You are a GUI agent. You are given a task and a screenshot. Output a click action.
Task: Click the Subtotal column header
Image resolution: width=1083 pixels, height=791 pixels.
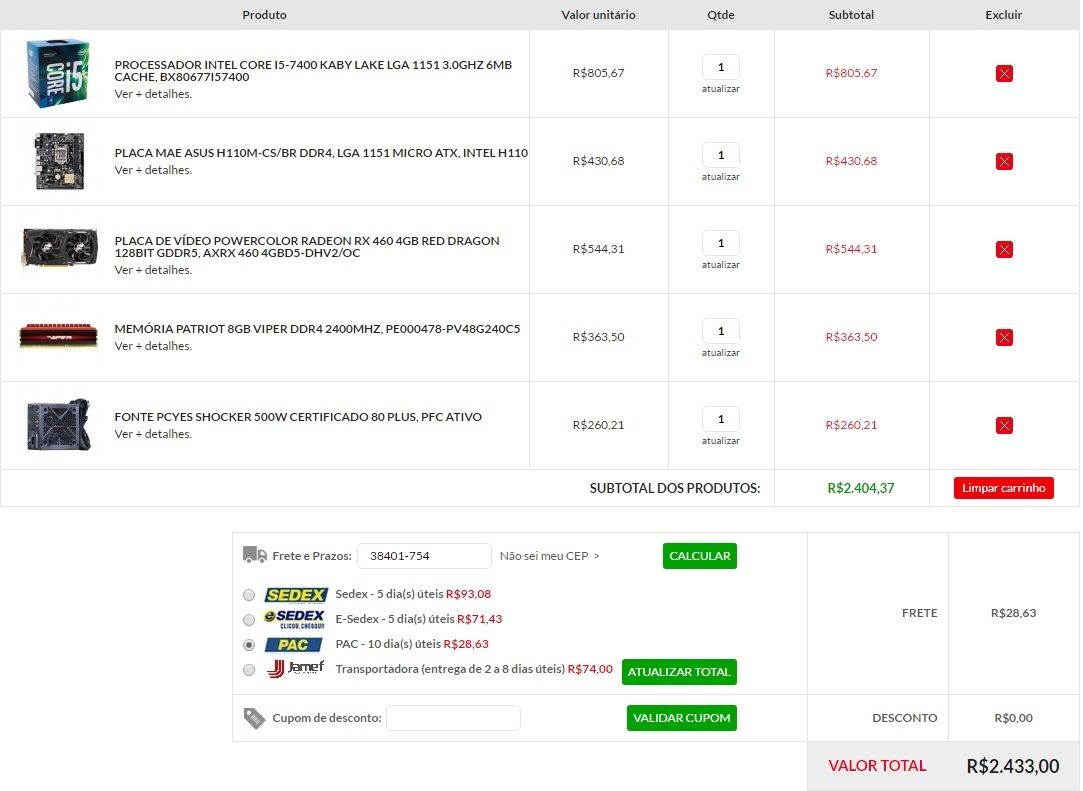(x=851, y=15)
